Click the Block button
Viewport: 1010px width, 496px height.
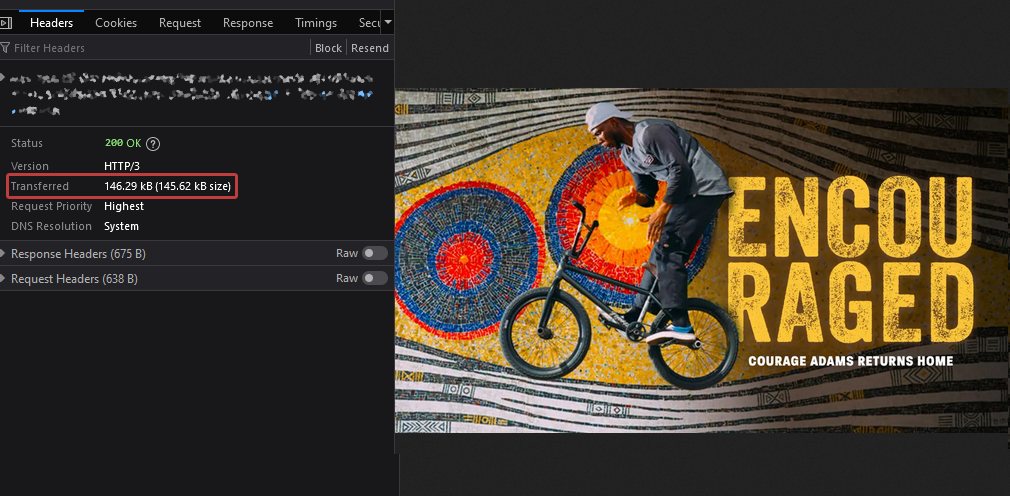click(329, 48)
